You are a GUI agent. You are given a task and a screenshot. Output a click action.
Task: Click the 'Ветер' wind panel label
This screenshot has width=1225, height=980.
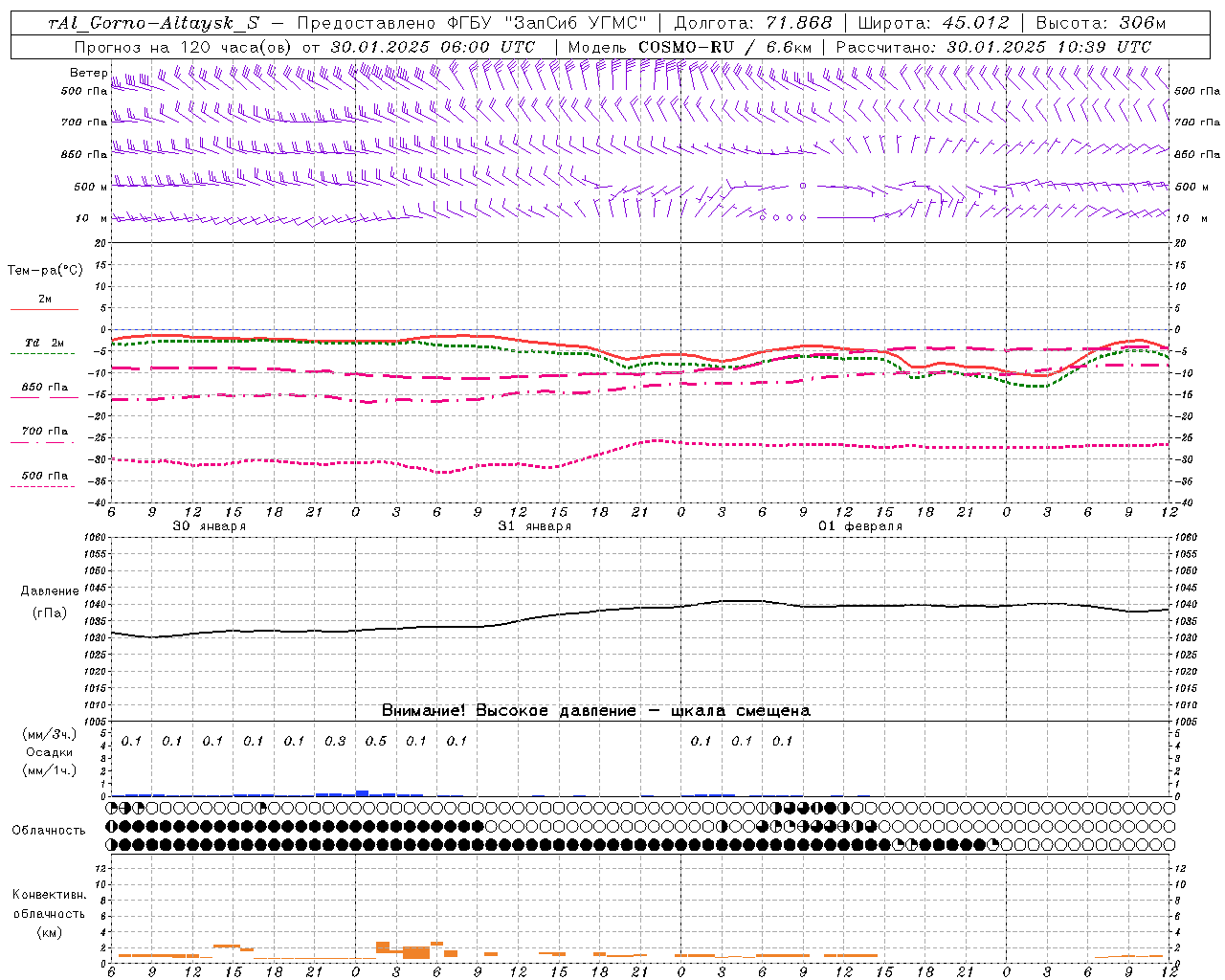88,73
